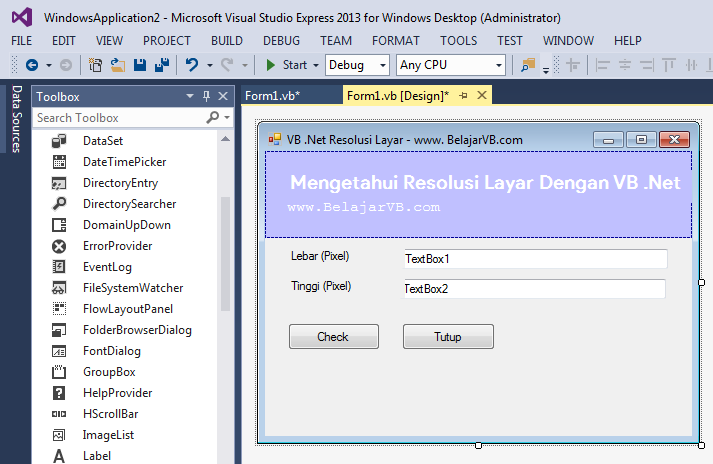Open the Data Sources side tab
Viewport: 713px width, 464px height.
click(17, 119)
